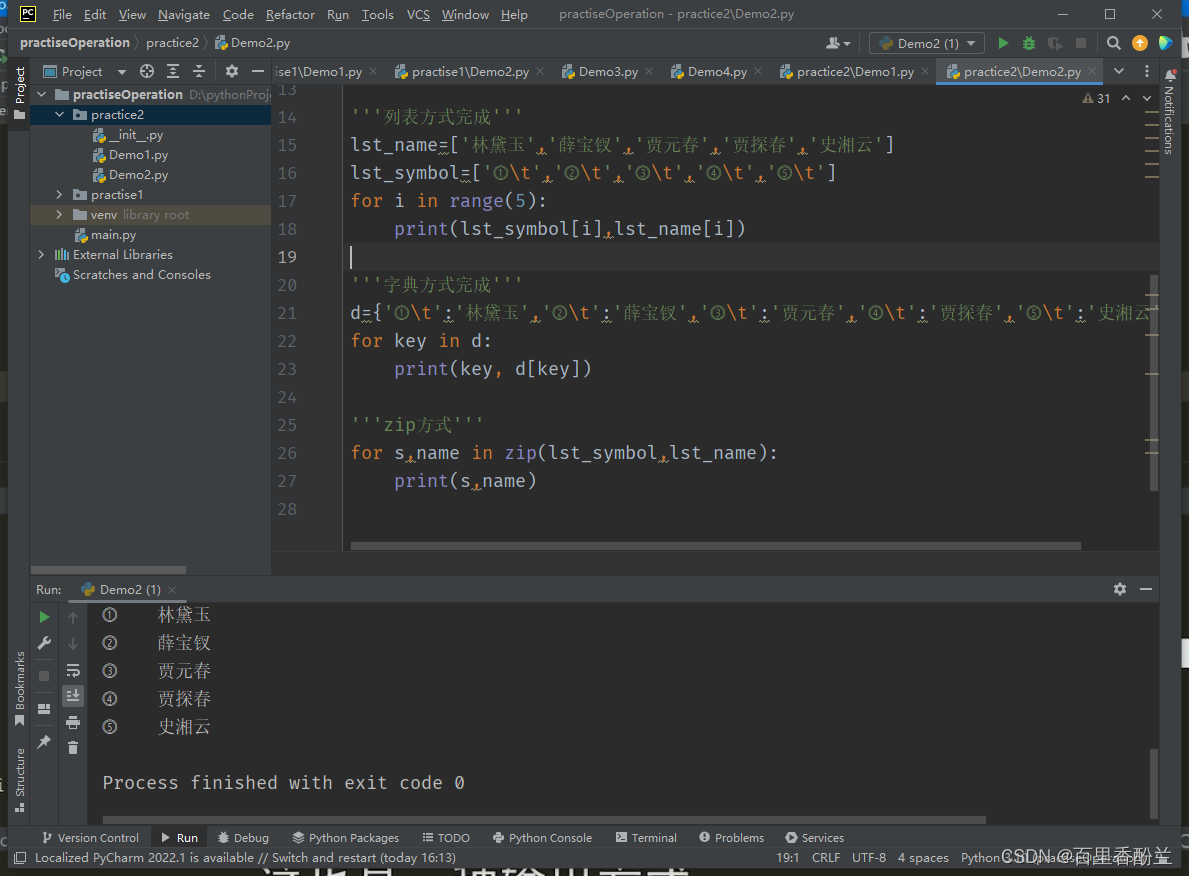Open Run panel settings gear
Screen dimensions: 1189x876
click(1119, 589)
